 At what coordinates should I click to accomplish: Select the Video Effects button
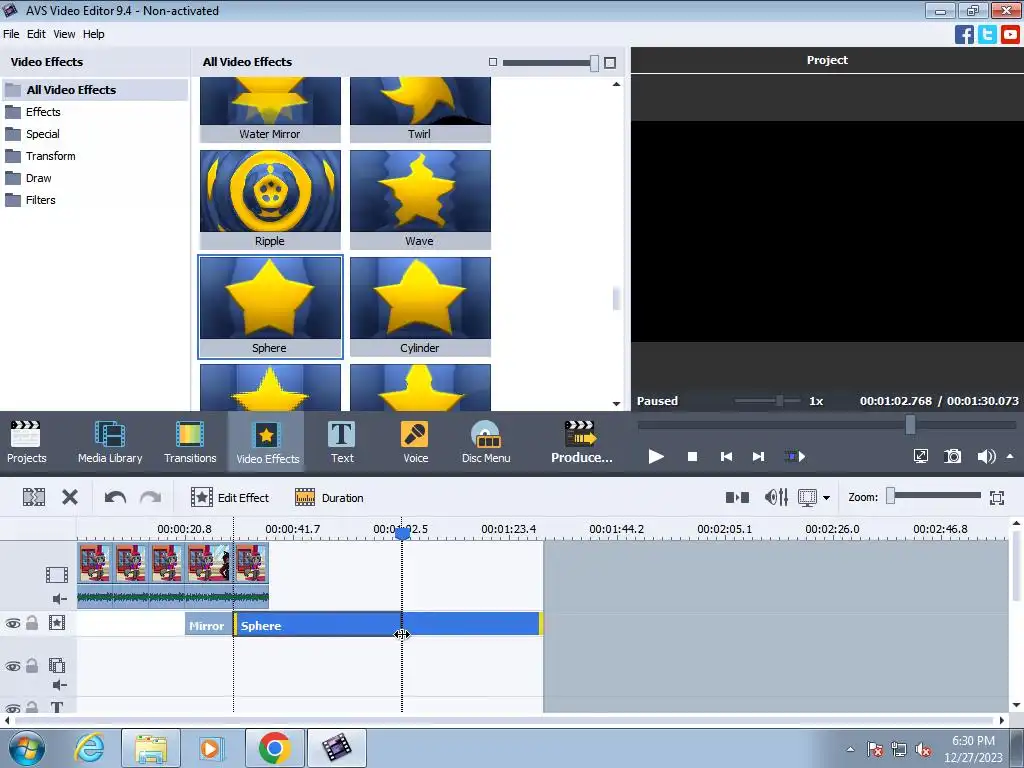(x=267, y=442)
